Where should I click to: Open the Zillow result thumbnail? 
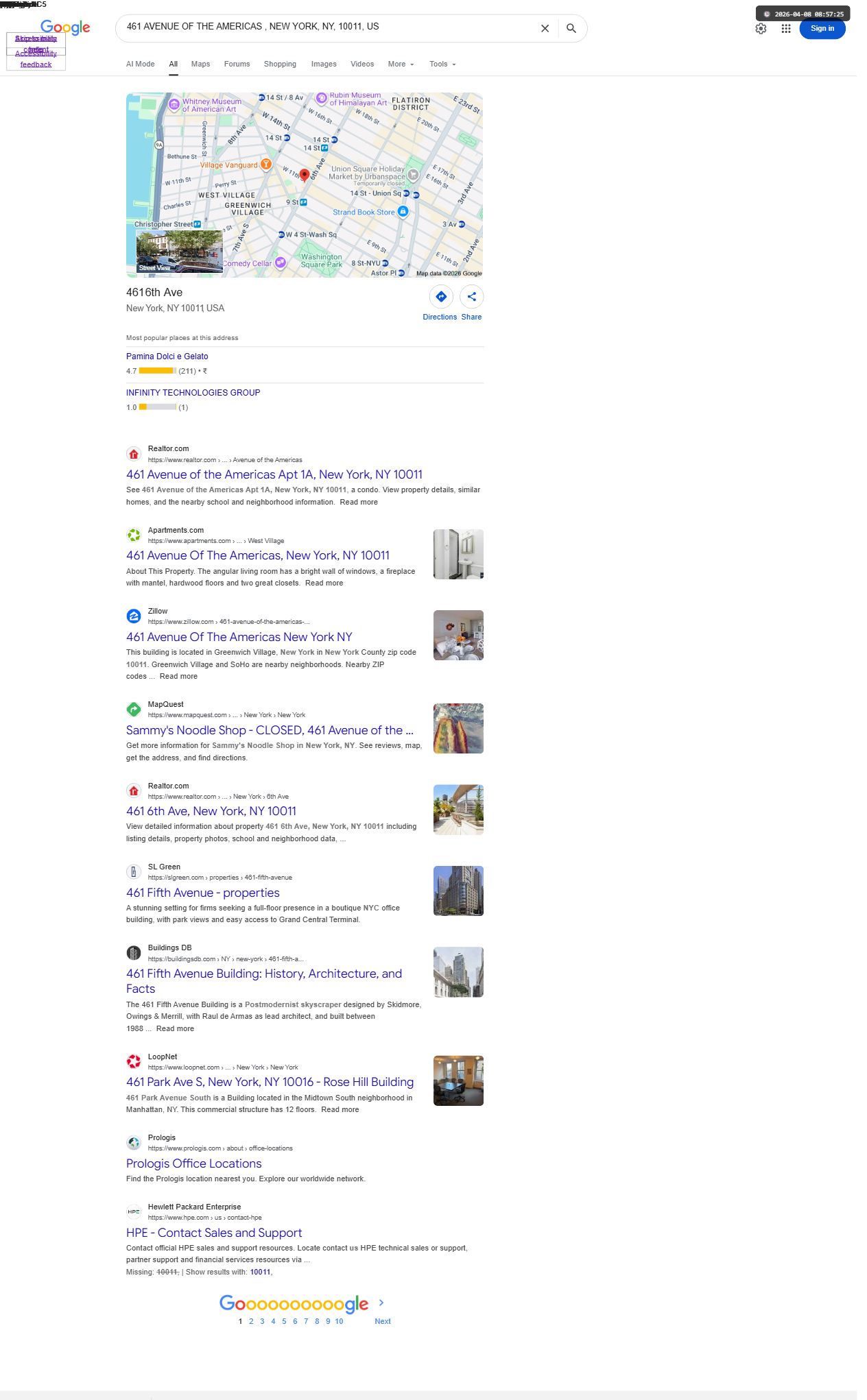(458, 636)
